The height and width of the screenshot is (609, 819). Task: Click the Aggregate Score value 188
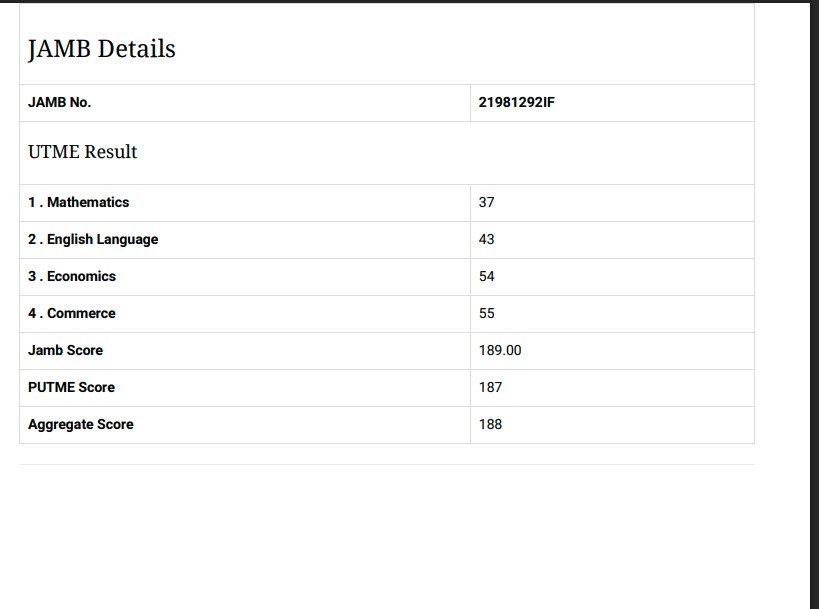[490, 424]
